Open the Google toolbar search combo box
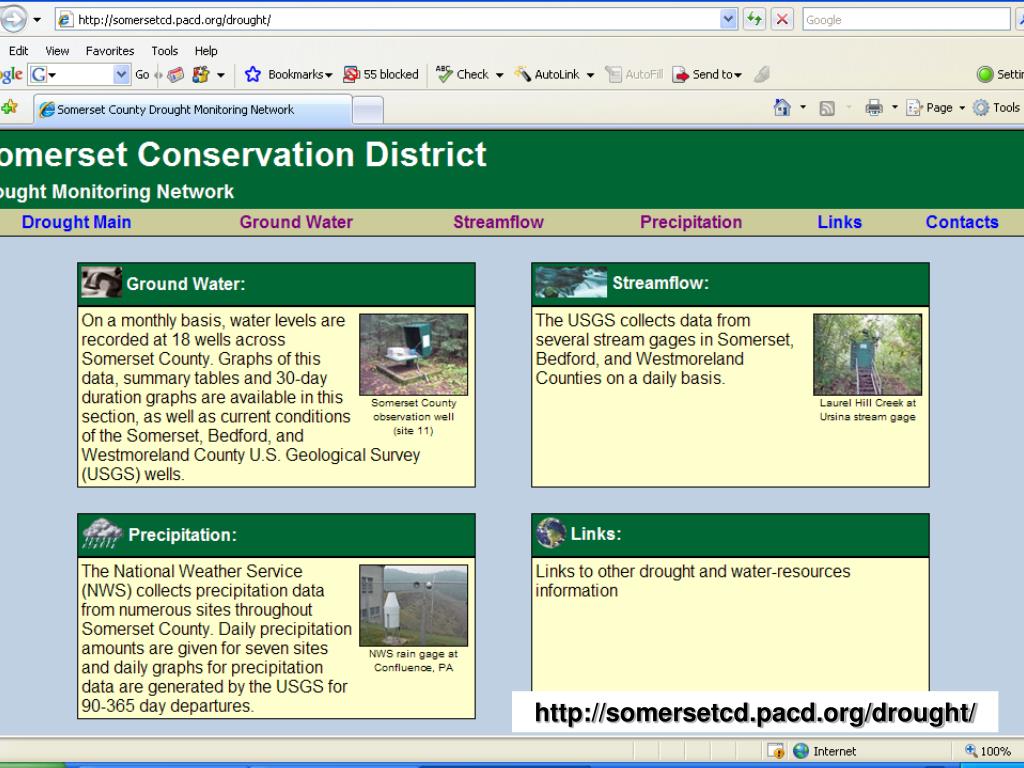The image size is (1024, 768). point(78,74)
